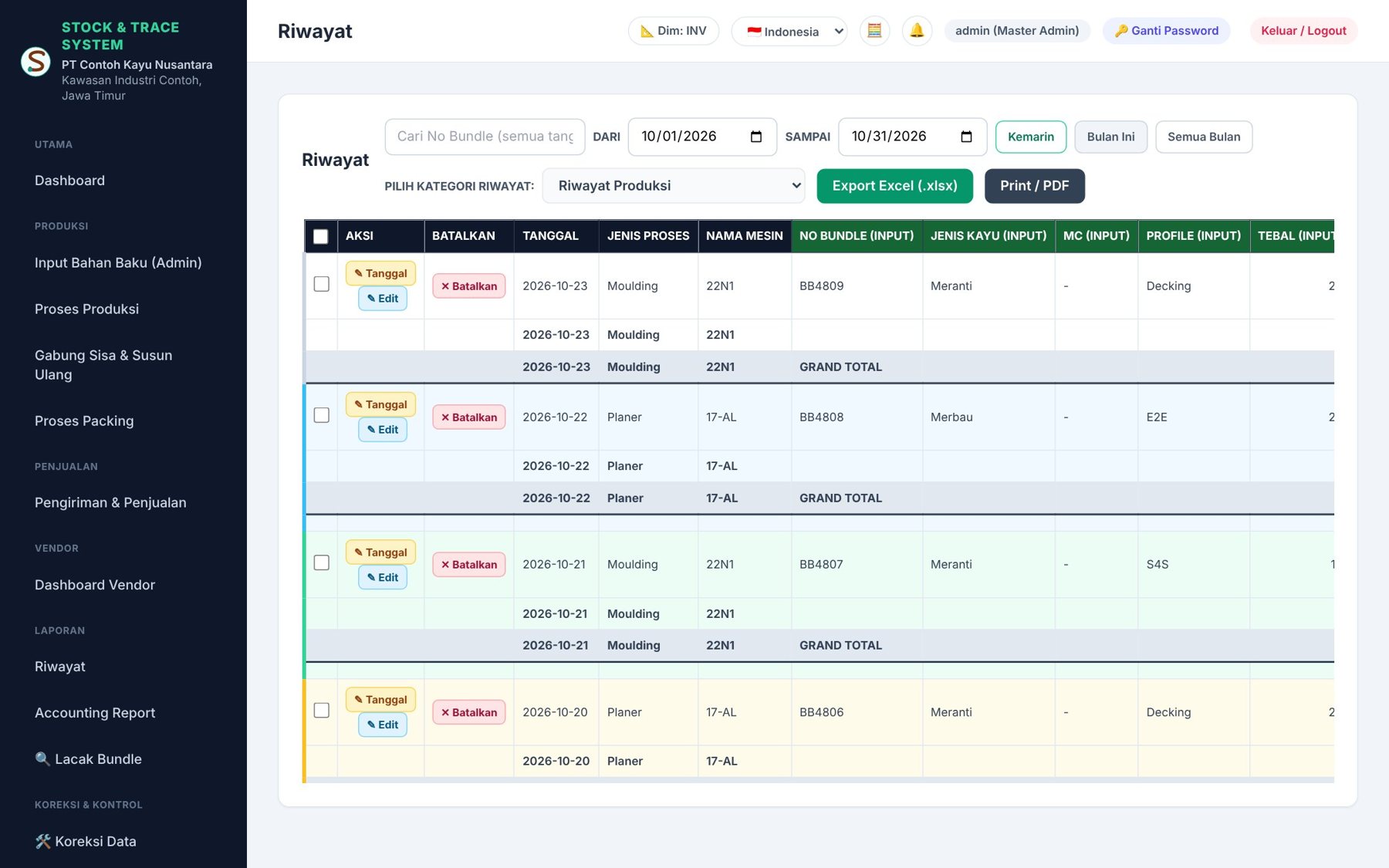Click the SAMPAI date field
1389x868 pixels.
pos(912,137)
